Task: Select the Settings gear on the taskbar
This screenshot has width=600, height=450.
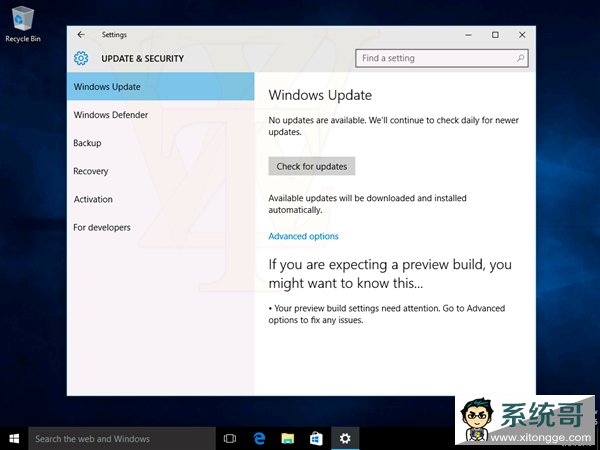Action: point(345,439)
